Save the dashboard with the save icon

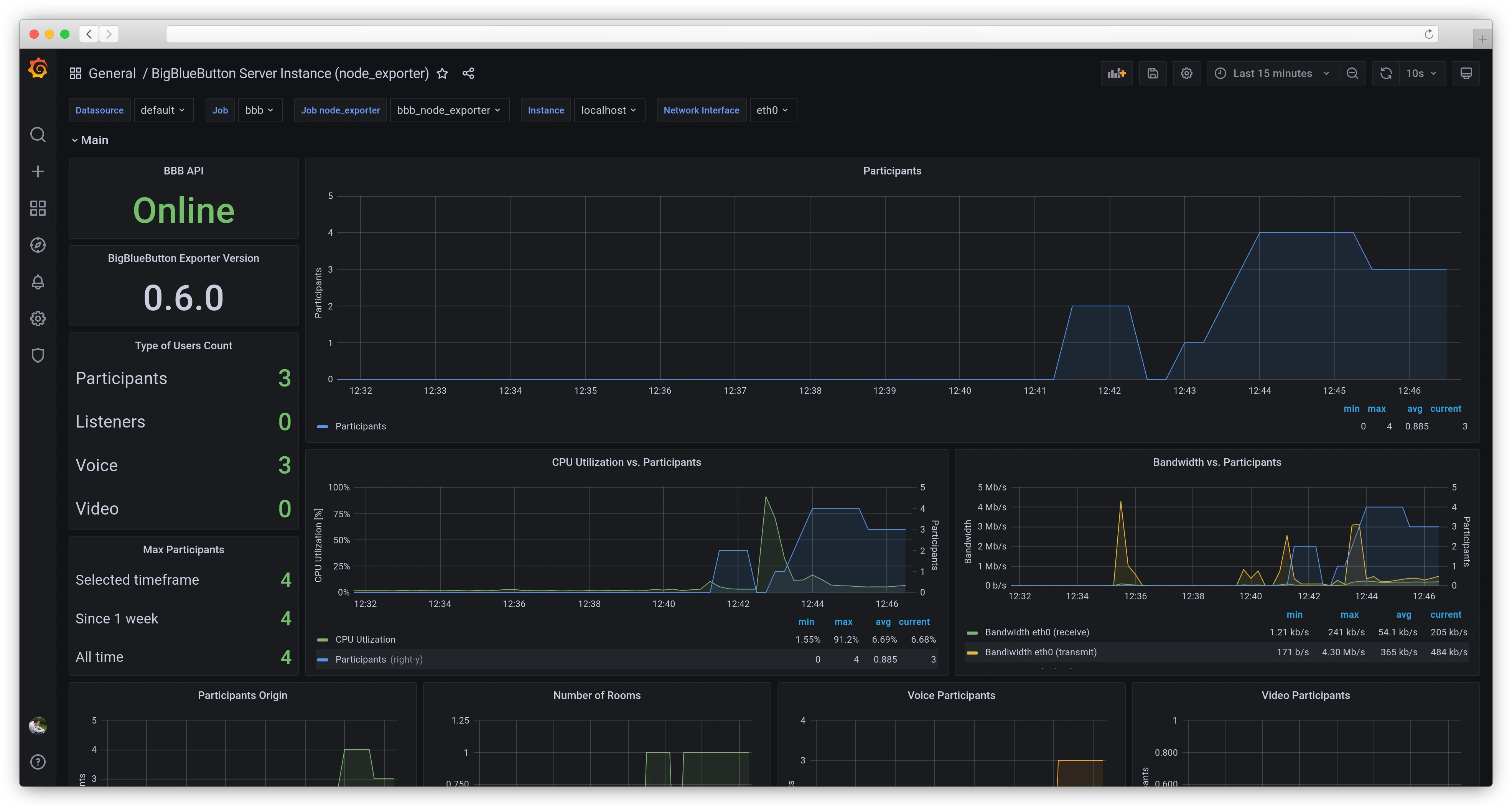(1153, 73)
